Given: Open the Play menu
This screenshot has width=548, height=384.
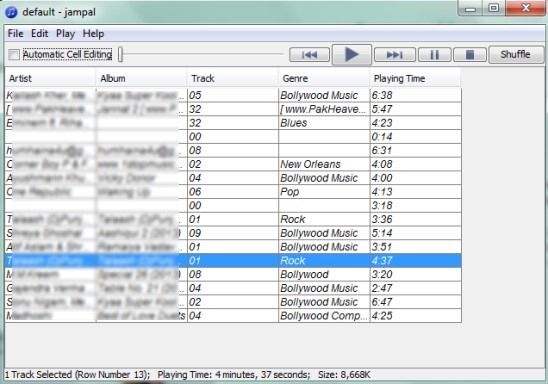Looking at the screenshot, I should click(65, 34).
